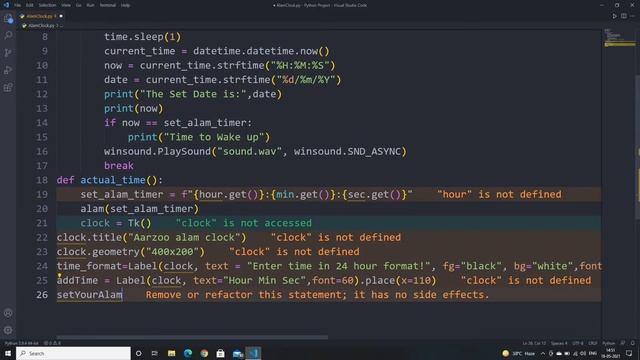Open the Terminal menu

[108, 5]
